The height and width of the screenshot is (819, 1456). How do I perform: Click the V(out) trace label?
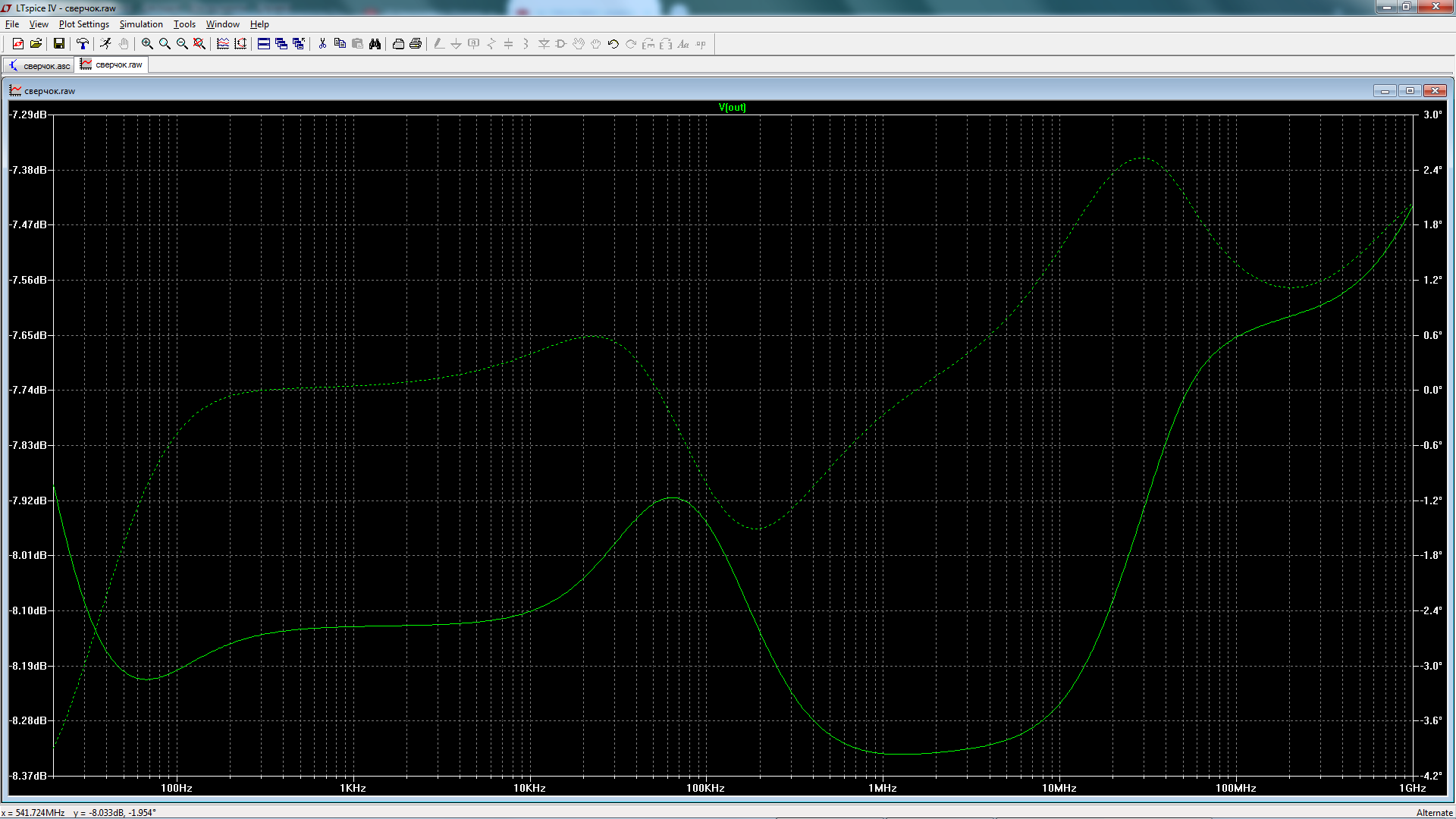point(732,108)
